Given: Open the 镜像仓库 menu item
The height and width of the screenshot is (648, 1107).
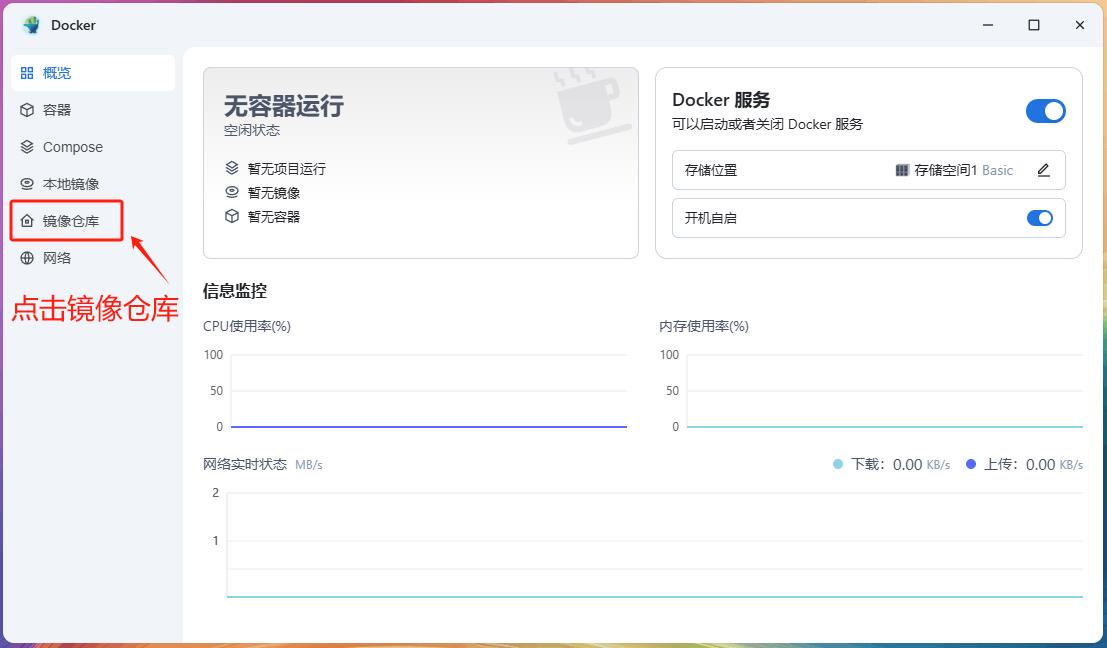Looking at the screenshot, I should click(70, 221).
